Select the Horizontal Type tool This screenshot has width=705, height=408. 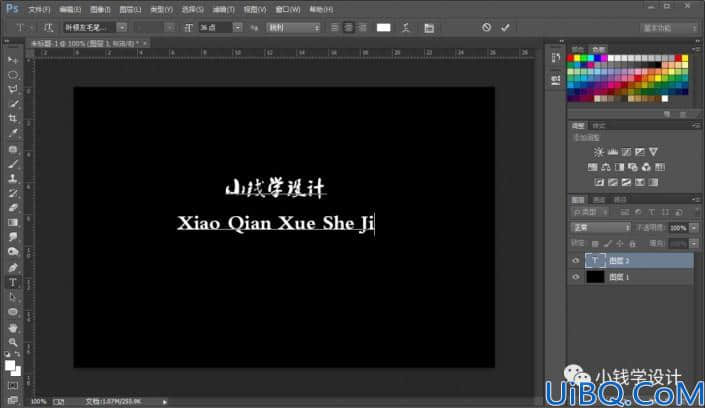(x=13, y=282)
